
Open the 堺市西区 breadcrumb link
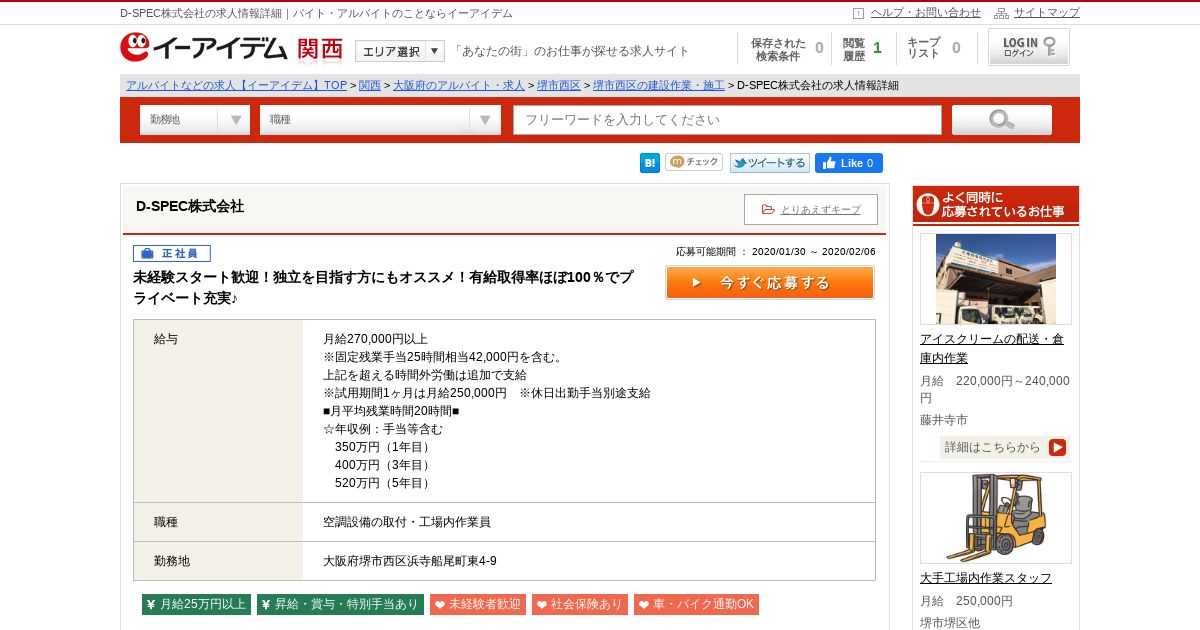coord(559,85)
